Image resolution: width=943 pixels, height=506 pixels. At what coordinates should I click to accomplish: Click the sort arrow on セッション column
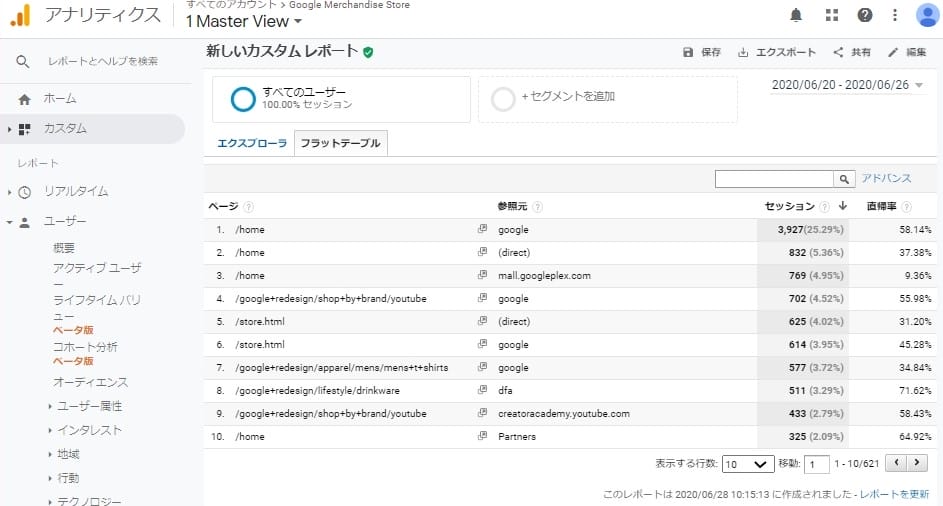(x=843, y=206)
